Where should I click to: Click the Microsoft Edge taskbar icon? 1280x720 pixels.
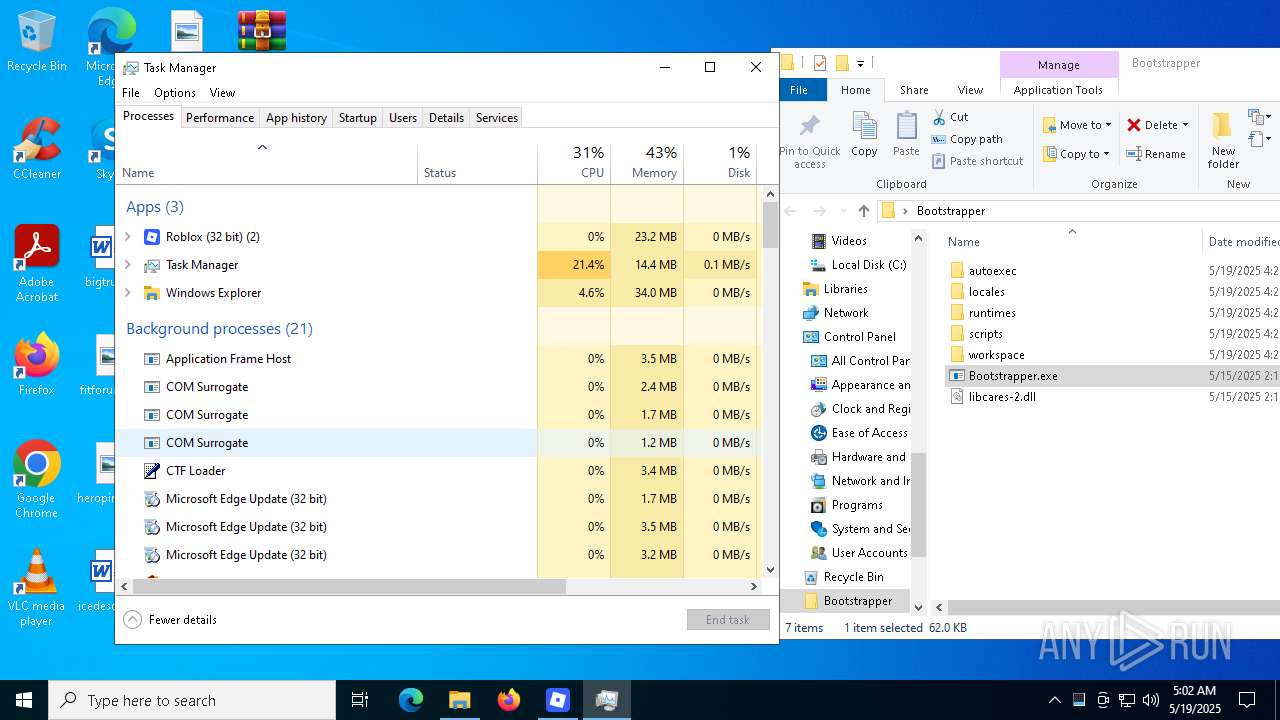[x=411, y=700]
